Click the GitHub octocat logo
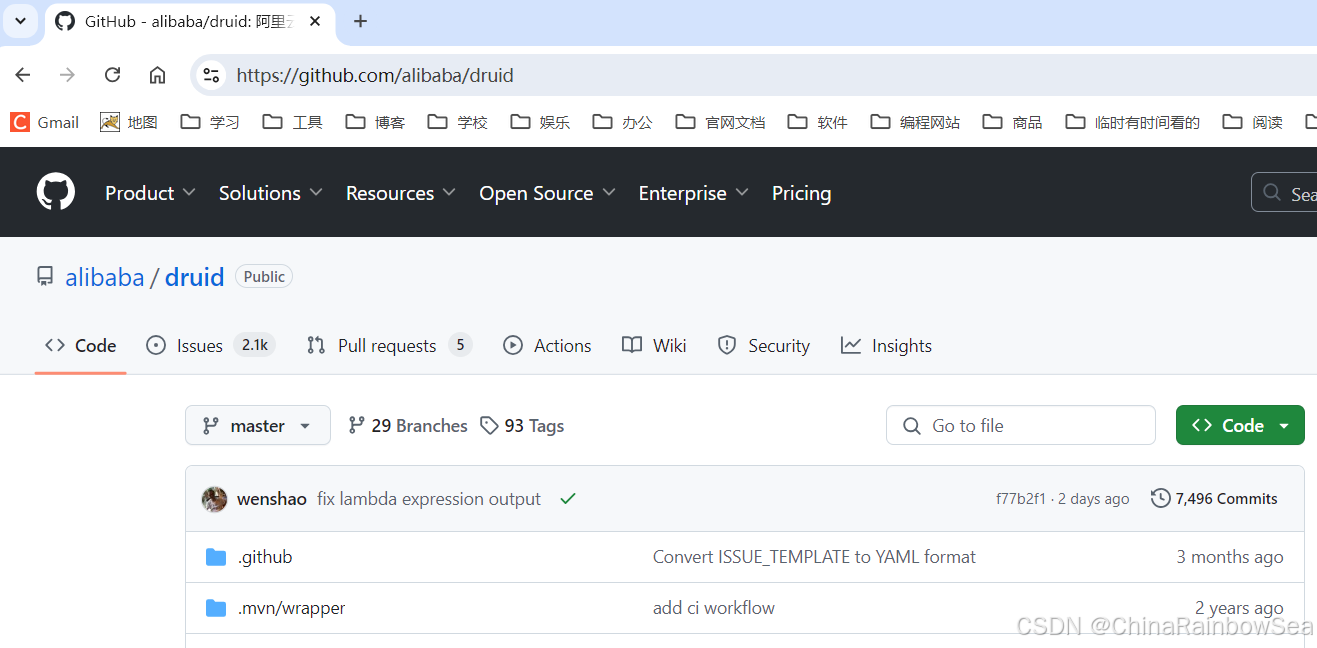Screen dimensions: 1317x648 [55, 192]
